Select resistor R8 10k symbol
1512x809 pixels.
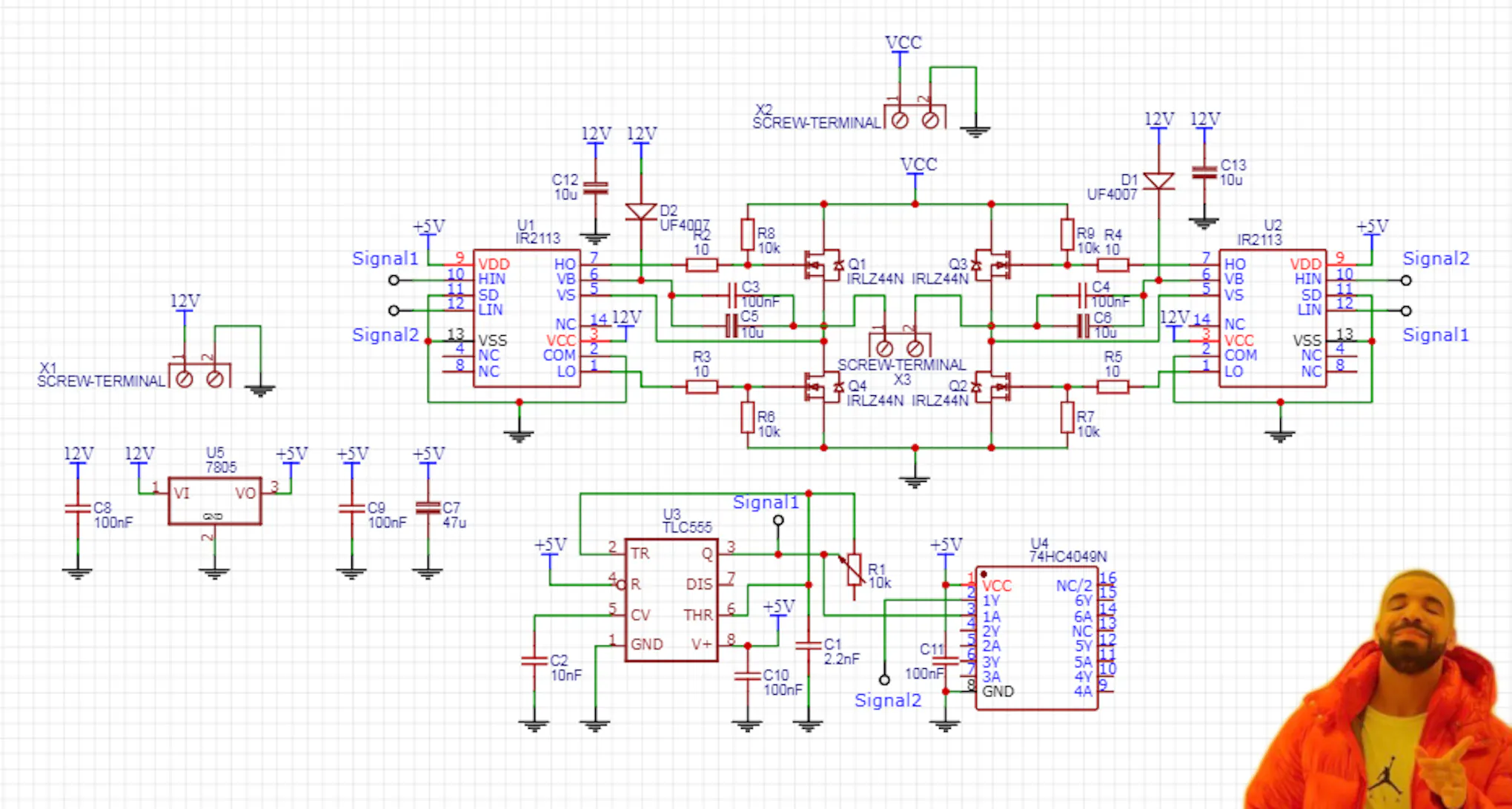(748, 234)
